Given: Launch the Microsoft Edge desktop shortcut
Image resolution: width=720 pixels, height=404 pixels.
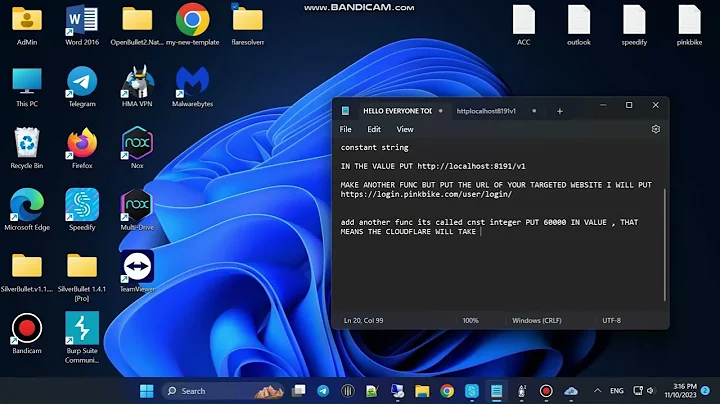Looking at the screenshot, I should (x=27, y=210).
